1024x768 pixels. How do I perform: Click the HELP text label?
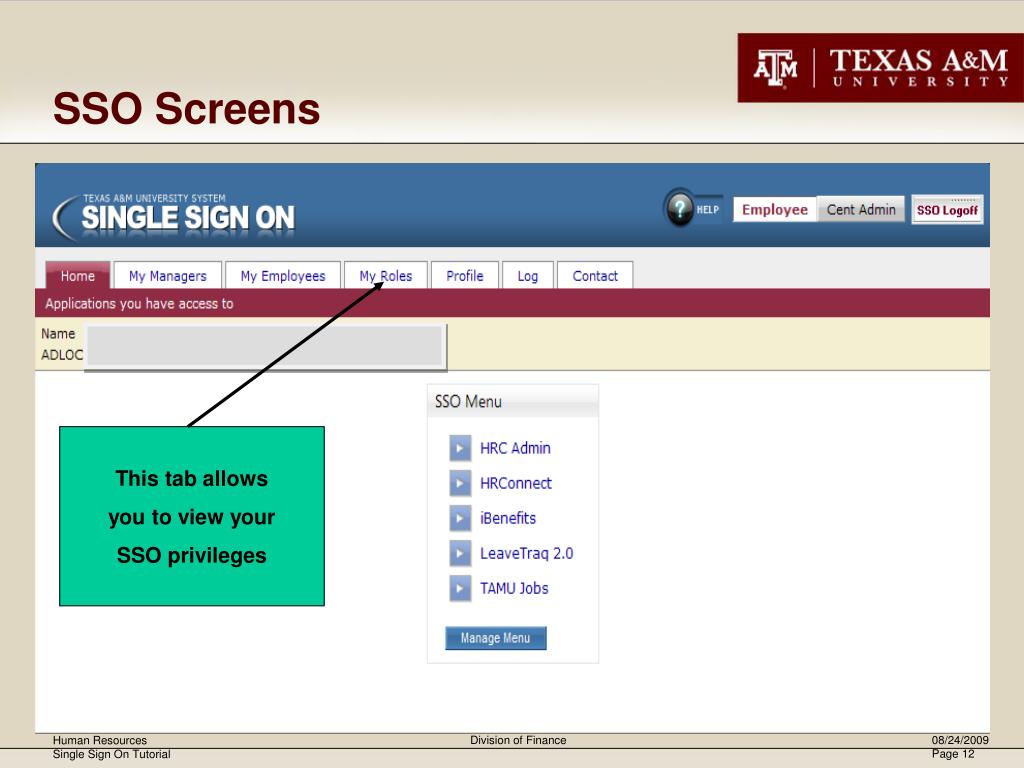point(707,210)
